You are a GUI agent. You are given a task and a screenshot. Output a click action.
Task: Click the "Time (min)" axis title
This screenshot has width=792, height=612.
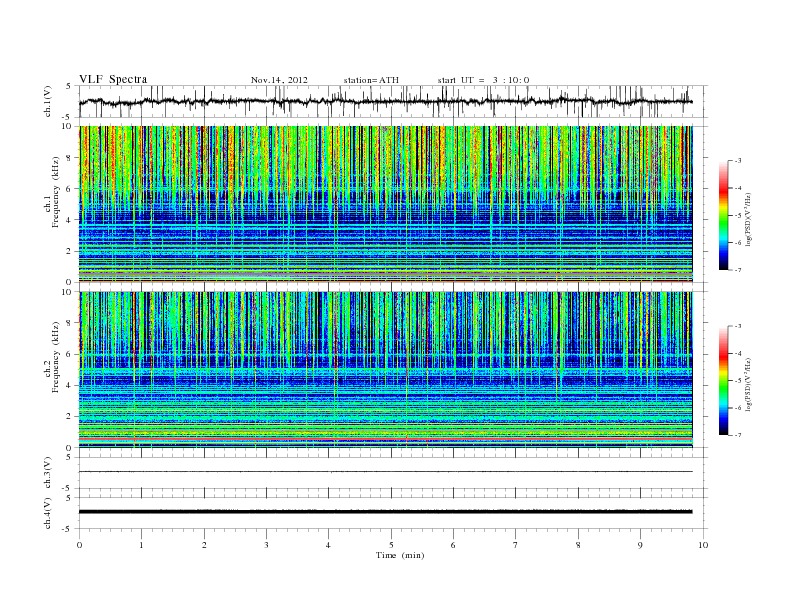pos(400,555)
